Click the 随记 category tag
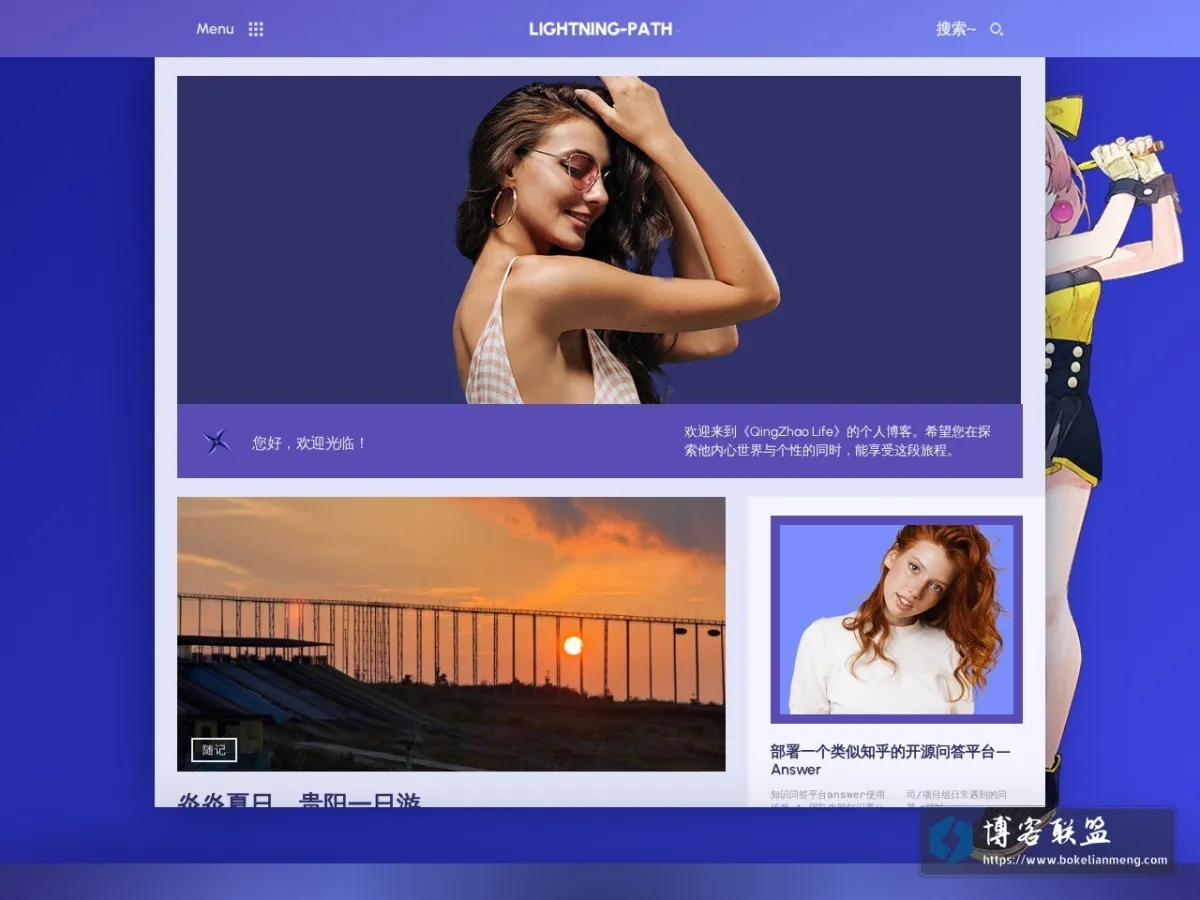Image resolution: width=1200 pixels, height=900 pixels. coord(214,749)
